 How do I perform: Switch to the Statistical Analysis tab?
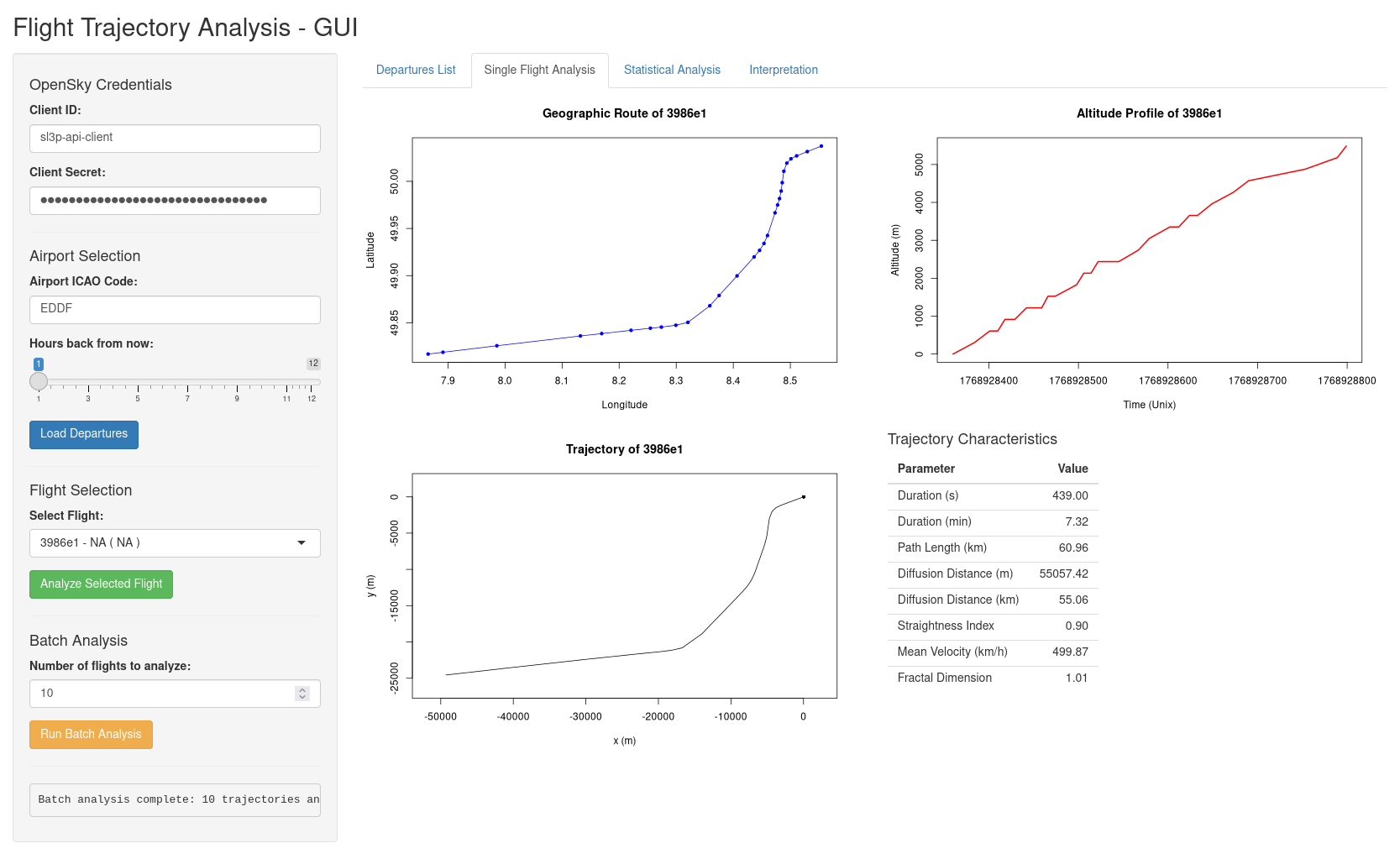[672, 70]
